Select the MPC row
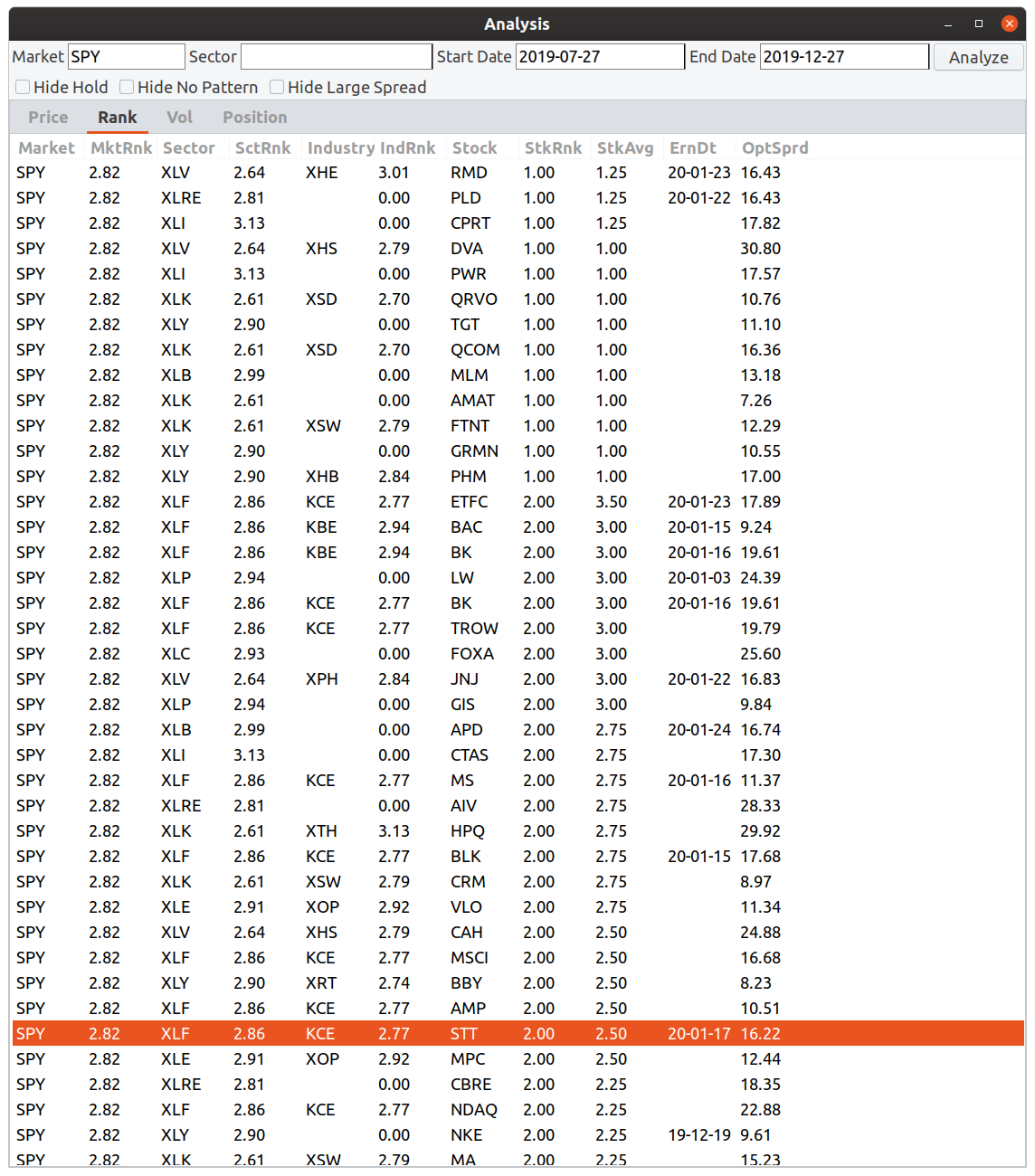1035x1176 pixels. coord(518,1059)
